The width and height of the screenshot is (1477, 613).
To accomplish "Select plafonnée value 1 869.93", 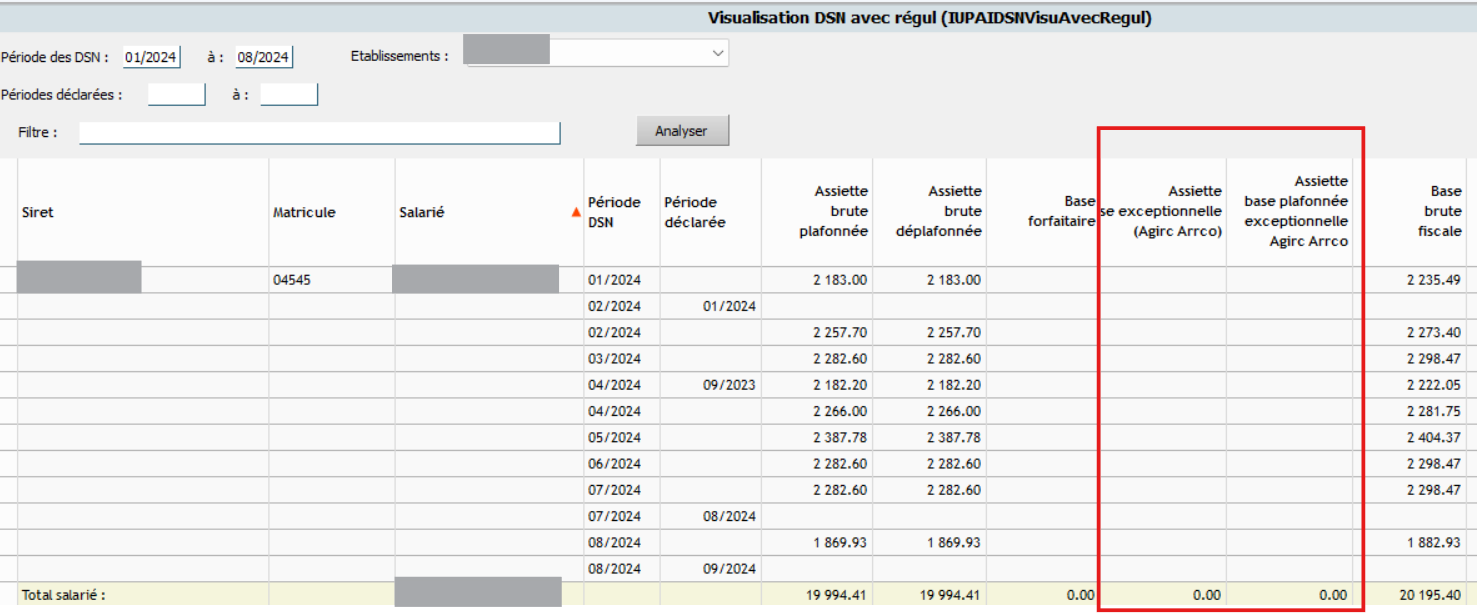I will tap(840, 542).
